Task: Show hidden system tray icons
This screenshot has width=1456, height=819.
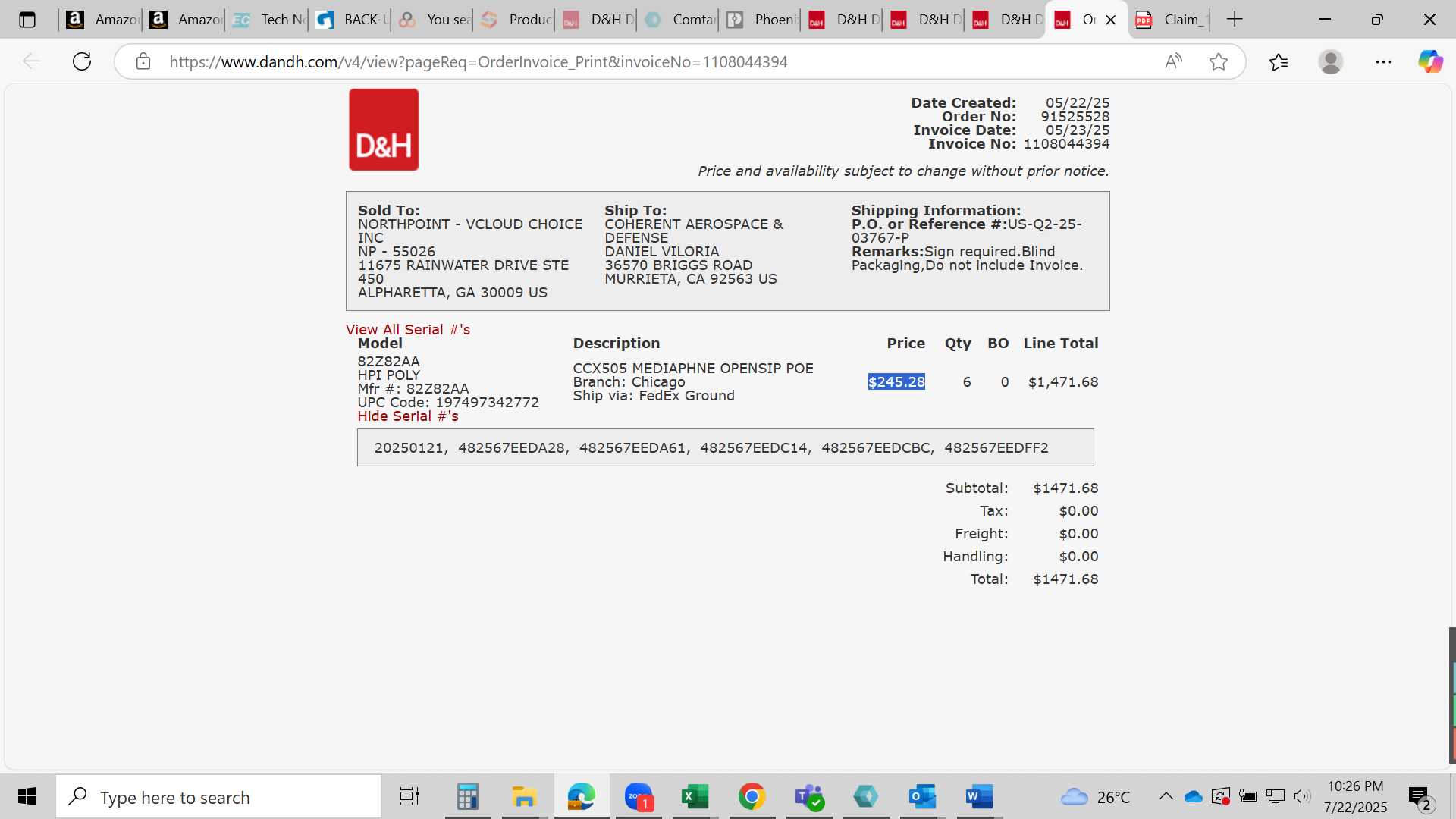Action: pyautogui.click(x=1166, y=797)
